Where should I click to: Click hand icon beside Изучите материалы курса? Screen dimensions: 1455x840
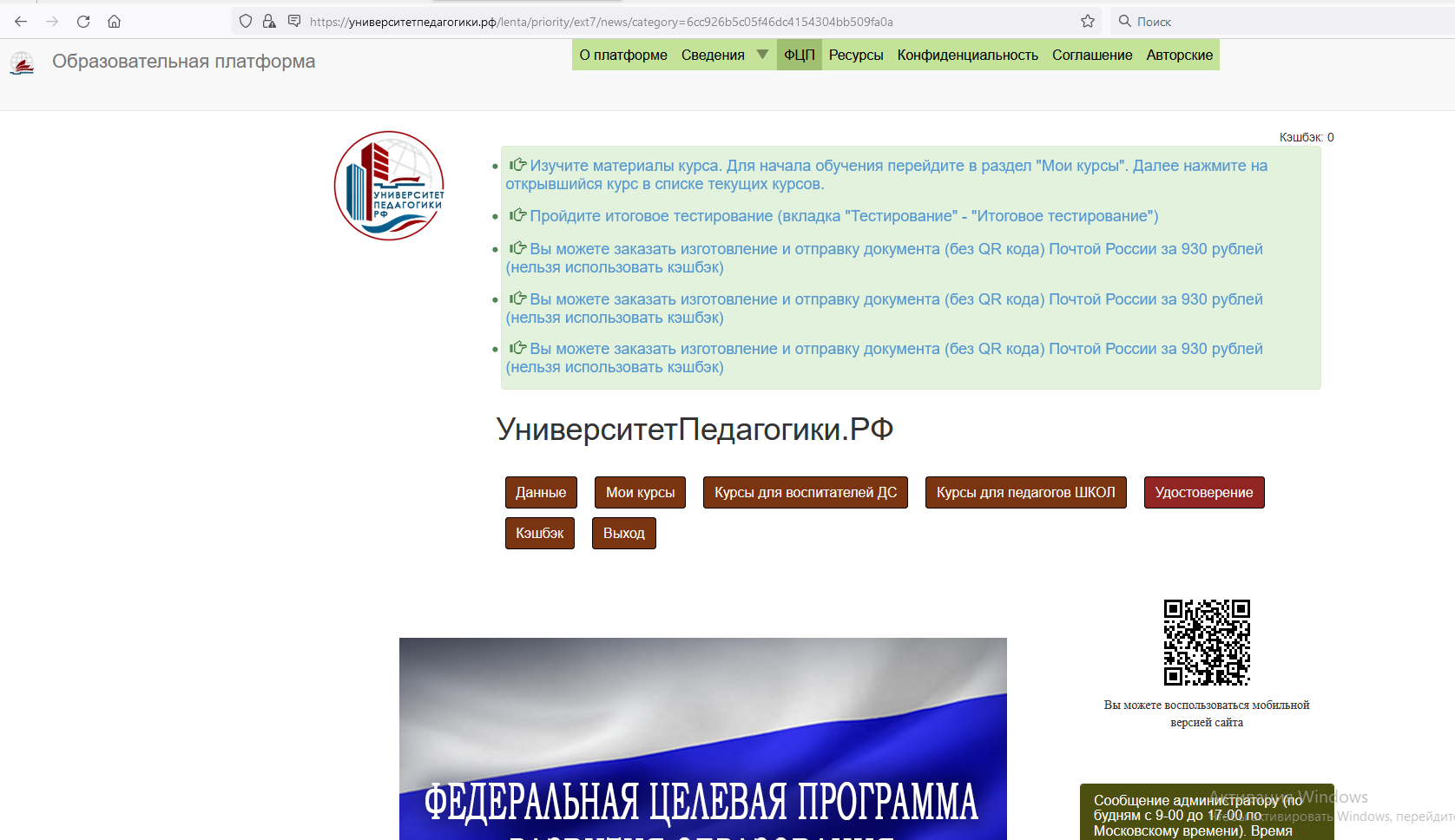tap(517, 165)
